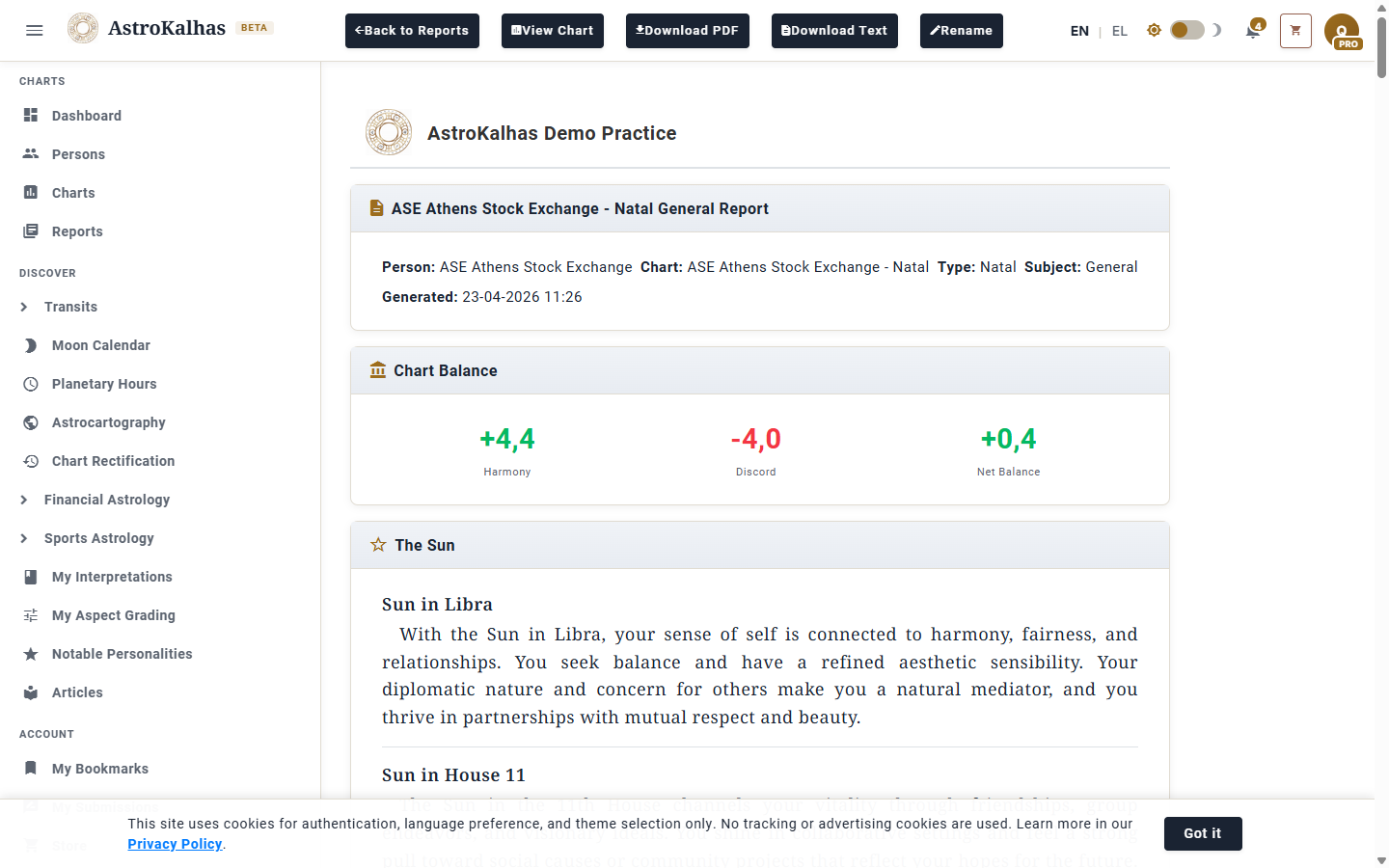Screen dimensions: 1389x868
Task: Click the Astrocartography globe icon
Action: point(31,422)
